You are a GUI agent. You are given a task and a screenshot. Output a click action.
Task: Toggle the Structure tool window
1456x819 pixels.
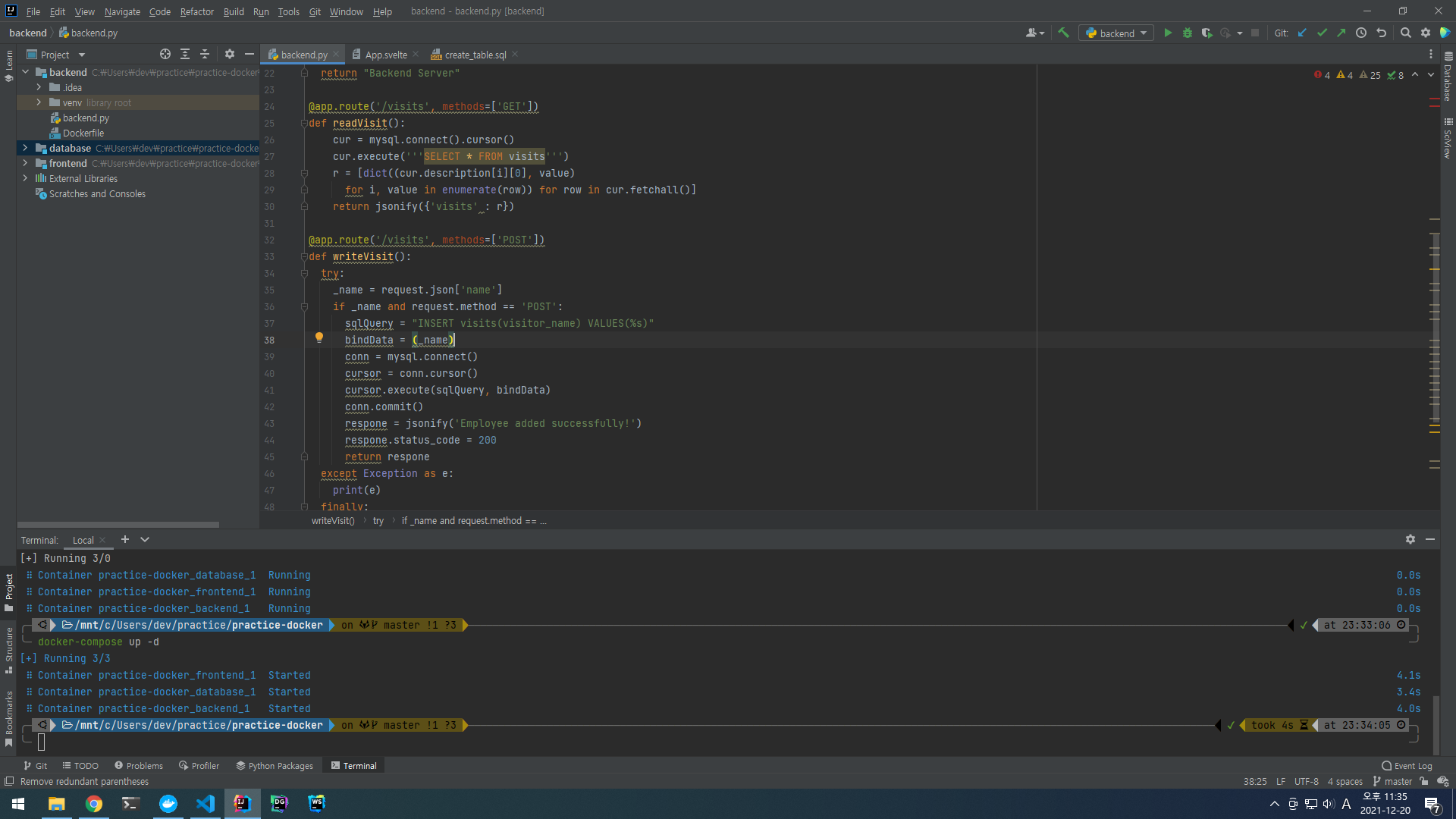pyautogui.click(x=9, y=649)
